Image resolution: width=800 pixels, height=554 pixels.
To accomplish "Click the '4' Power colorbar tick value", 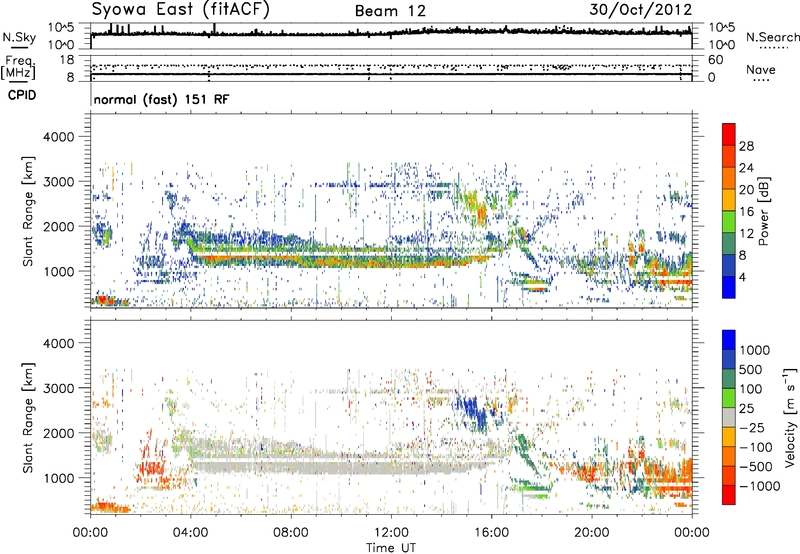I will [x=743, y=277].
